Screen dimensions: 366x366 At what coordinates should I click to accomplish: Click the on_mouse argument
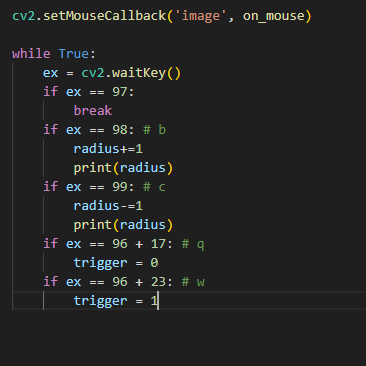274,16
